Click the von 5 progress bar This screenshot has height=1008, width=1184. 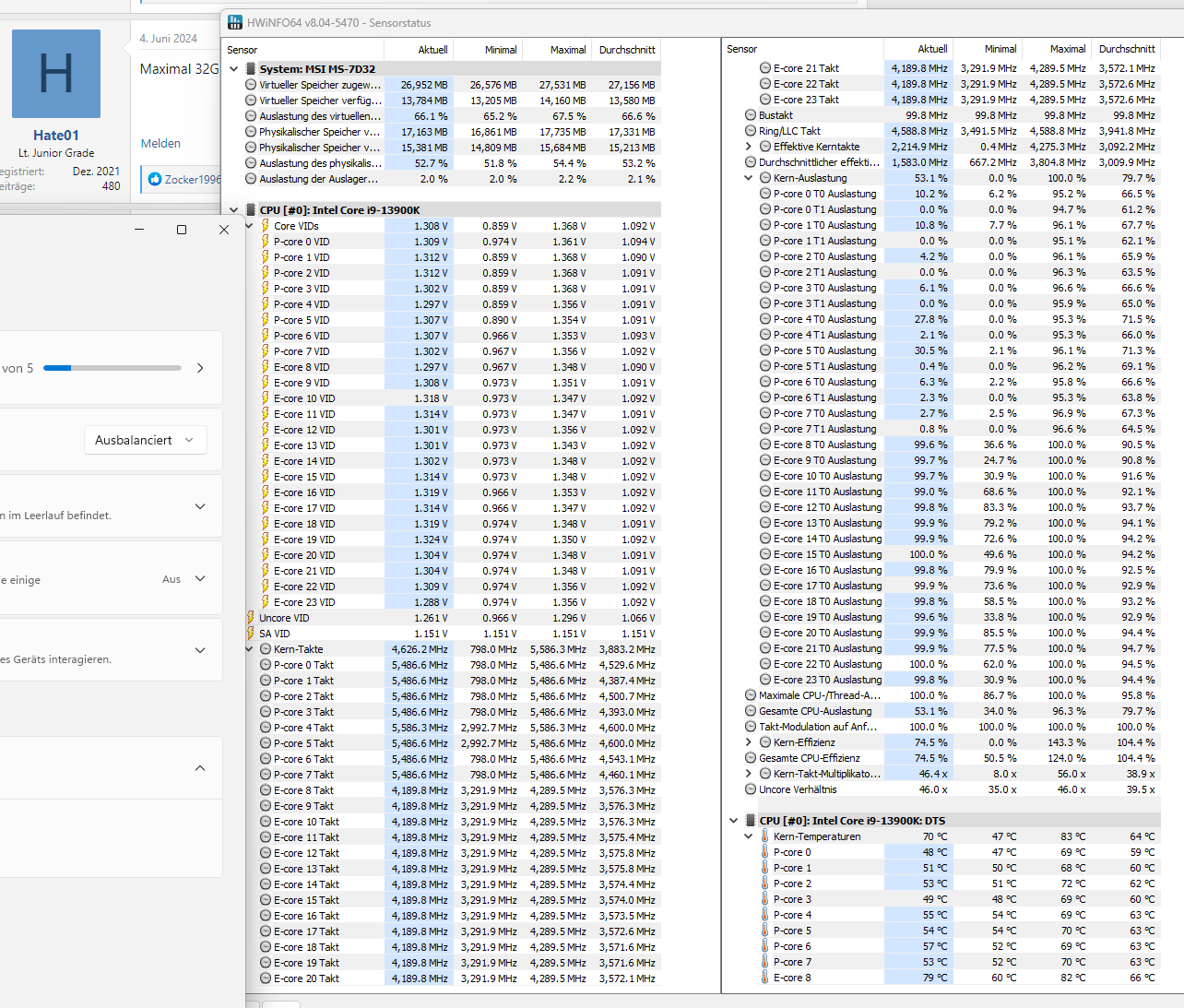[112, 368]
